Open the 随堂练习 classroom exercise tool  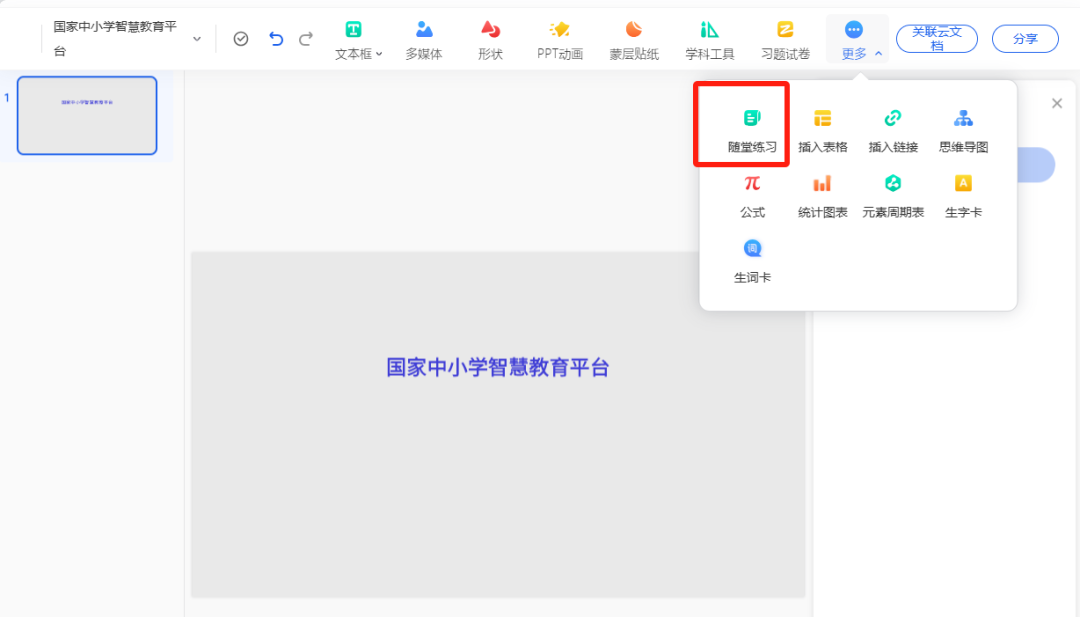[752, 125]
